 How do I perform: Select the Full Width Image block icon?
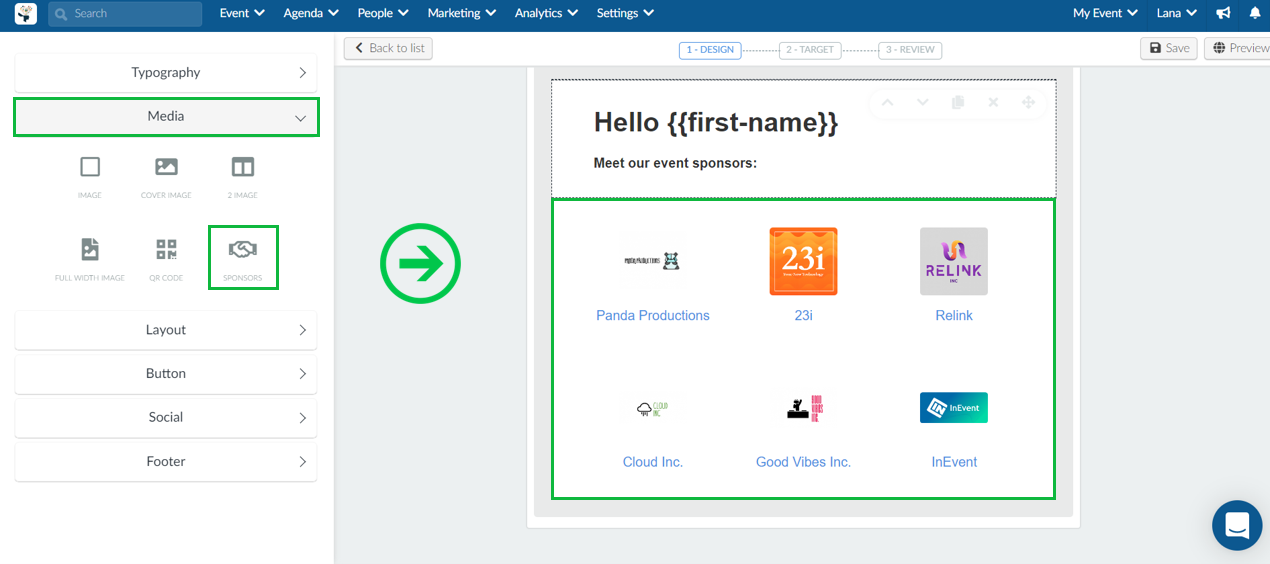(90, 249)
